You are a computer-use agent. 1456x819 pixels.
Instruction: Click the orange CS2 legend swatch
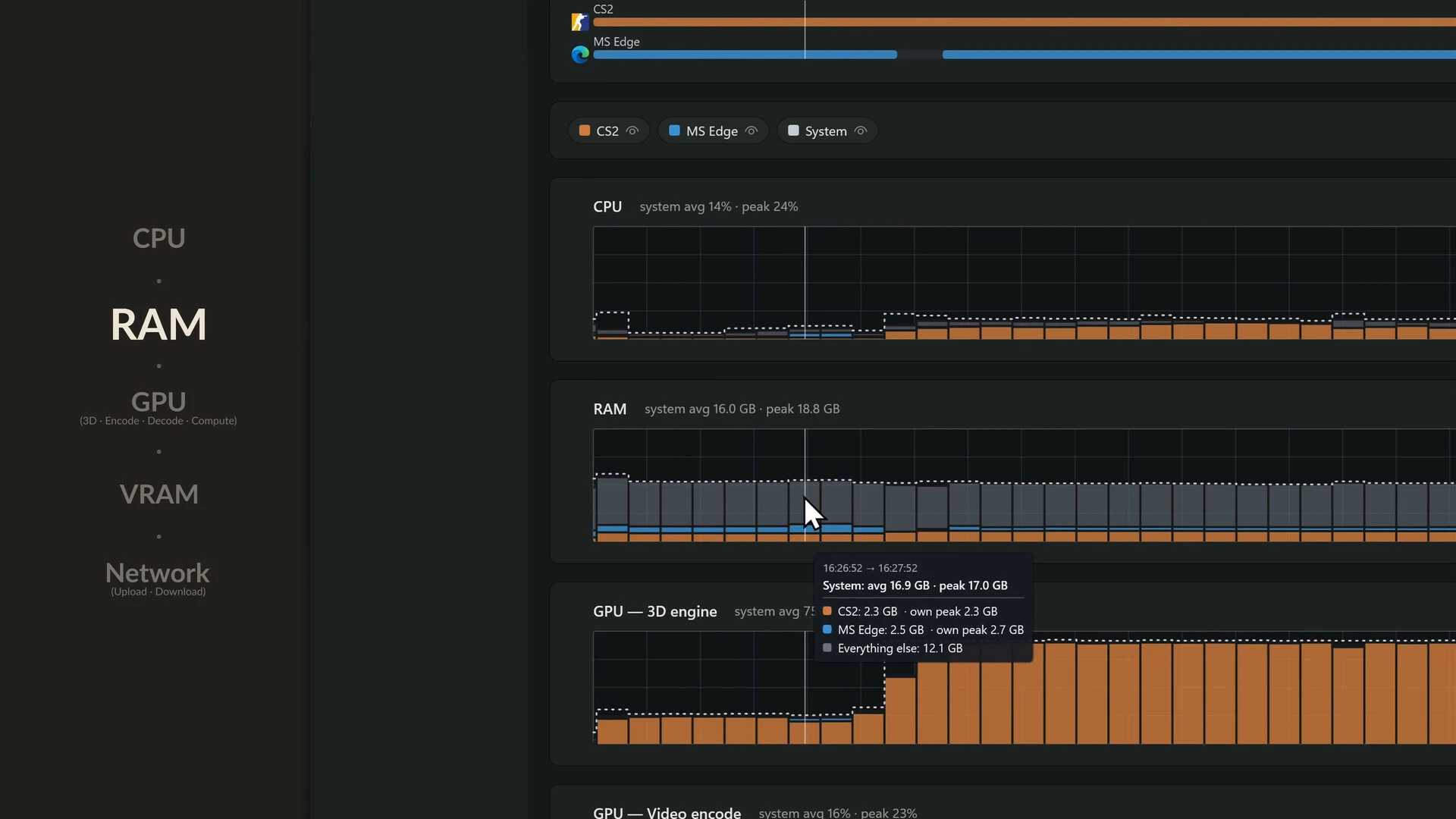pyautogui.click(x=585, y=130)
